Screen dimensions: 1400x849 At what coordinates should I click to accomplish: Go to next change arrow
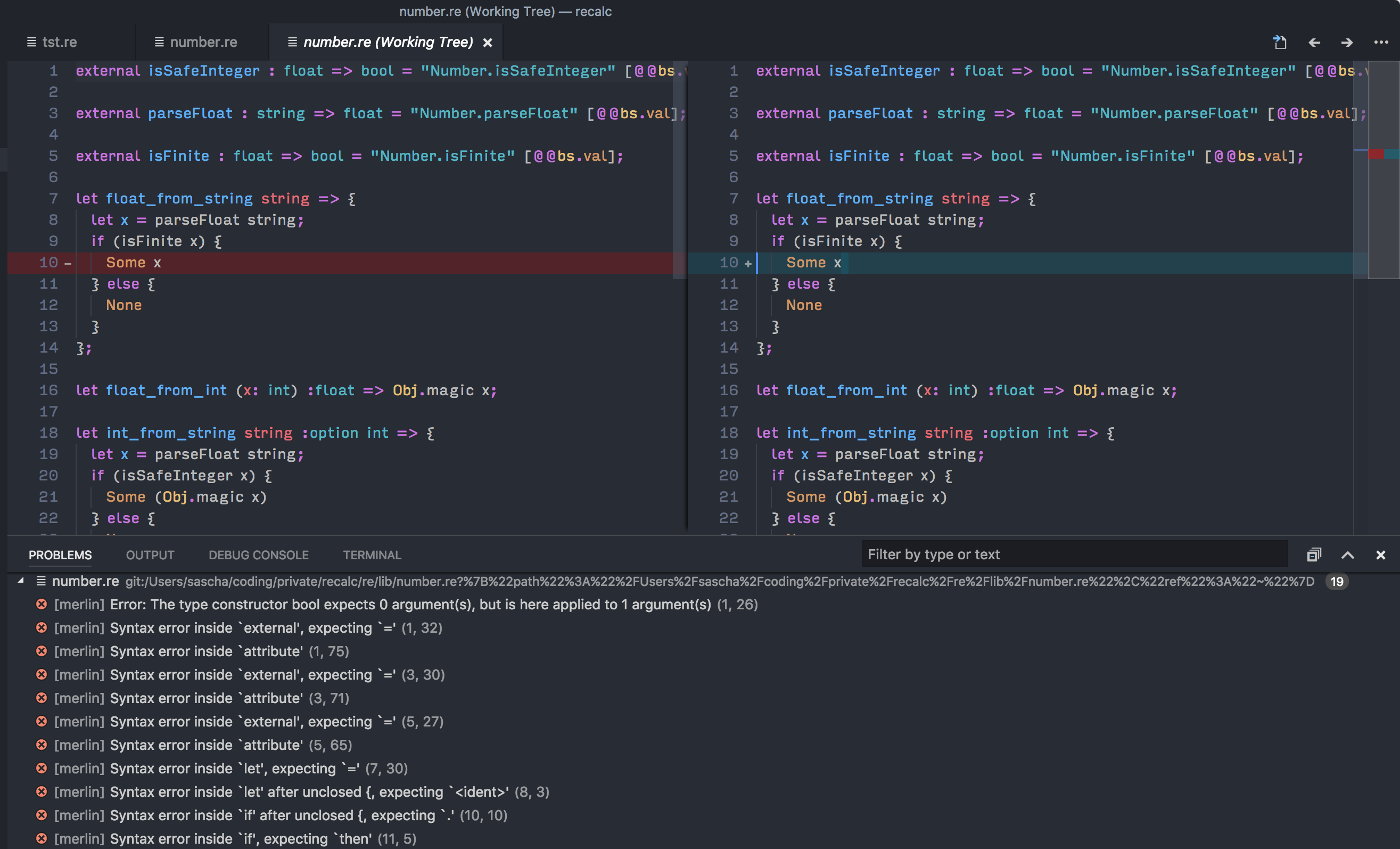tap(1346, 42)
